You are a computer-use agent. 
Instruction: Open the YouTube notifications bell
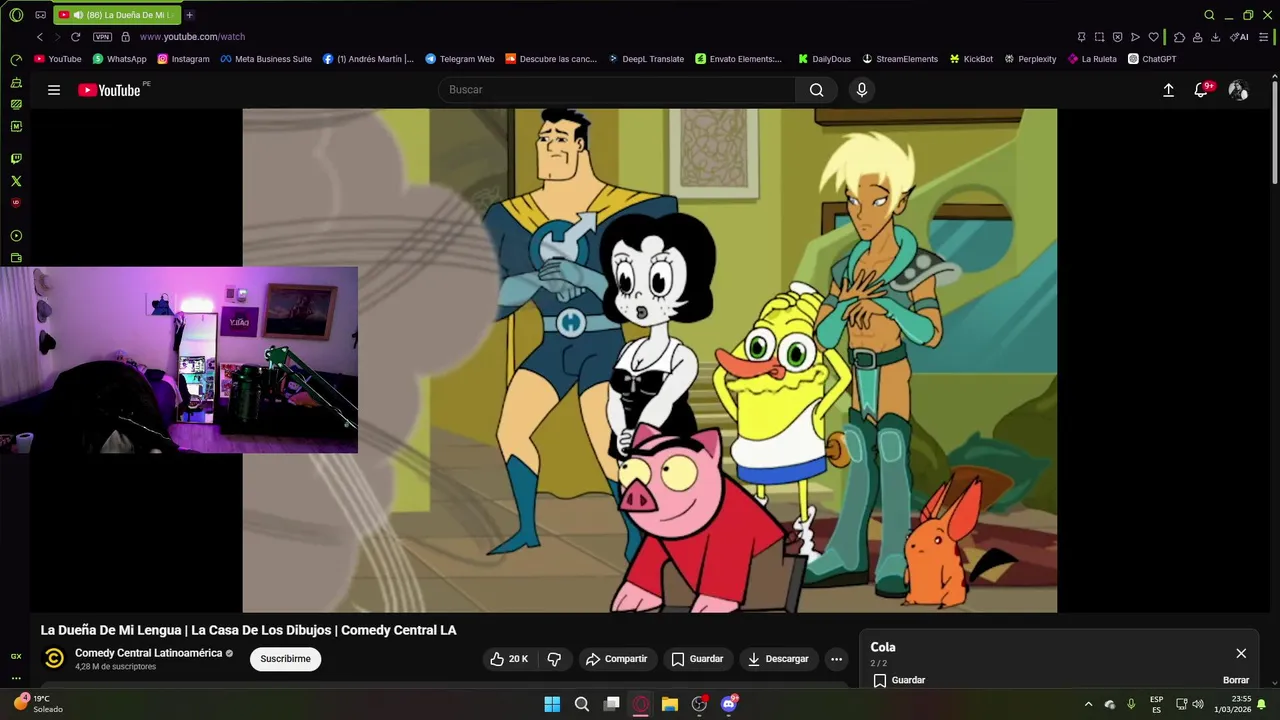point(1202,90)
